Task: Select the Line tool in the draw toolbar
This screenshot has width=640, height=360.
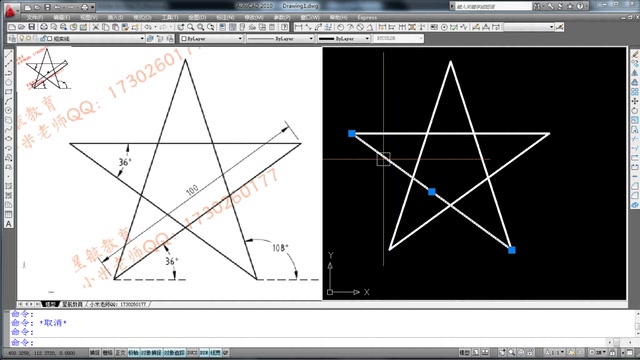Action: click(9, 54)
